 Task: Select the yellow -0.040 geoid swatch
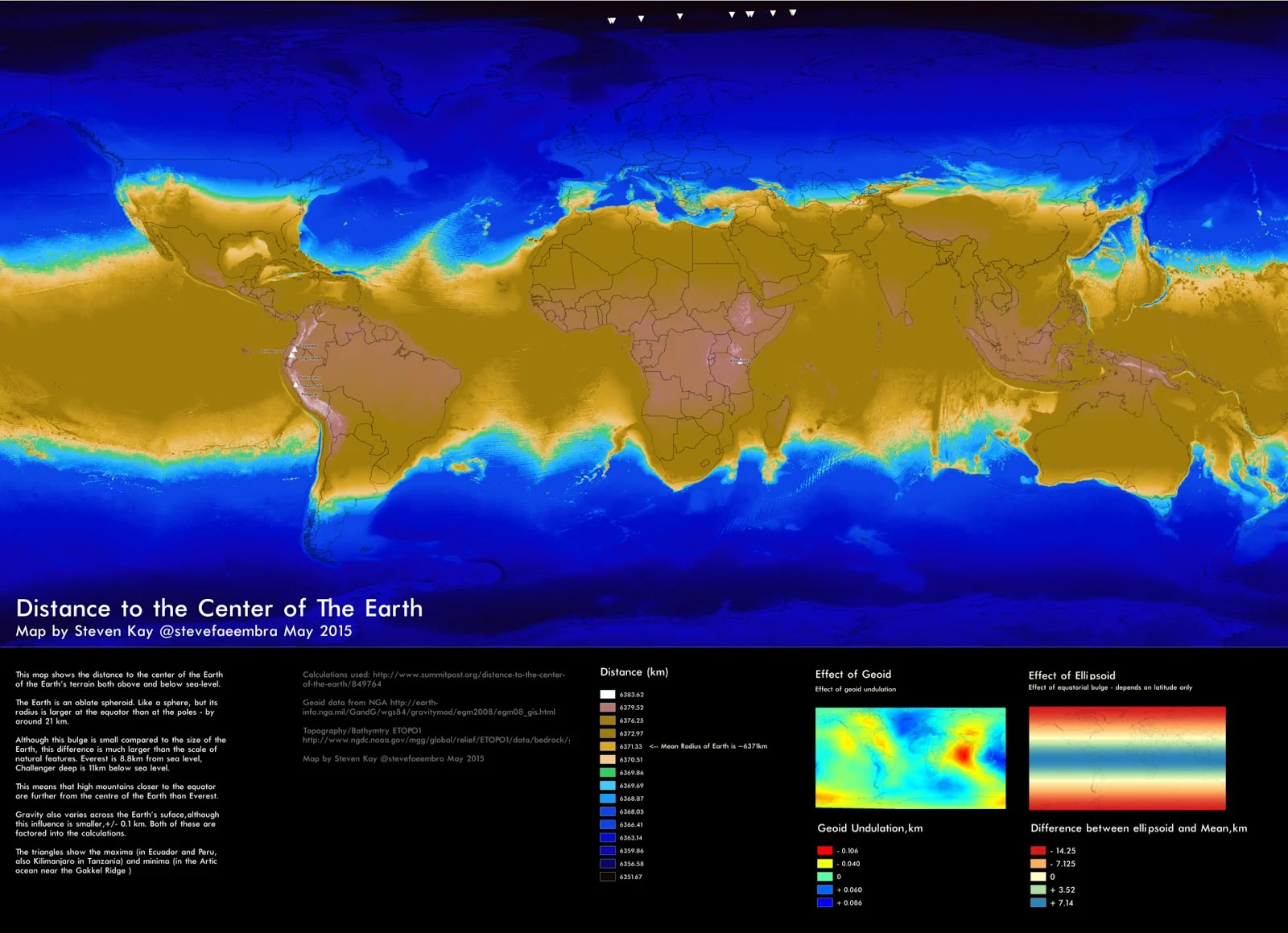pyautogui.click(x=825, y=863)
